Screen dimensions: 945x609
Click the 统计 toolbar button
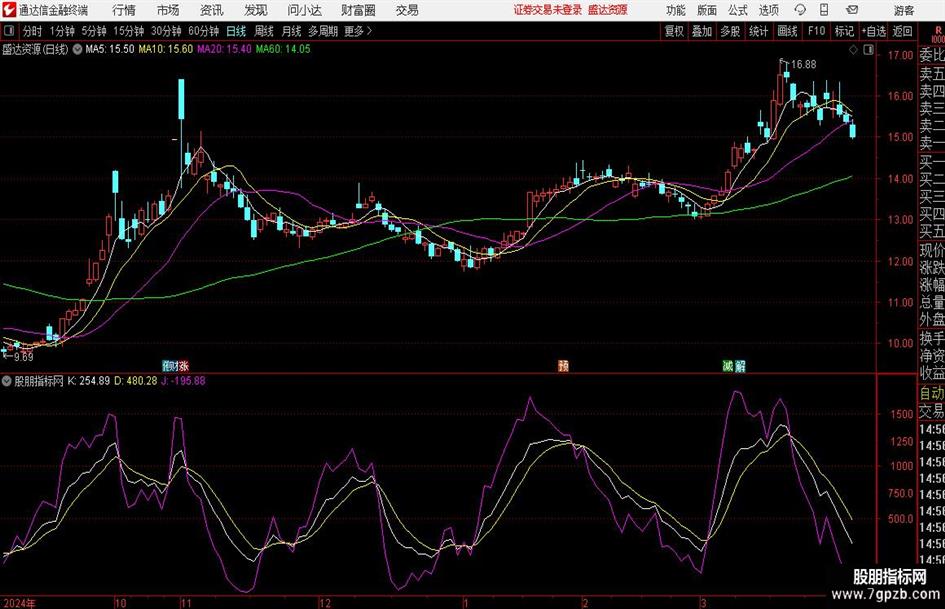click(759, 31)
